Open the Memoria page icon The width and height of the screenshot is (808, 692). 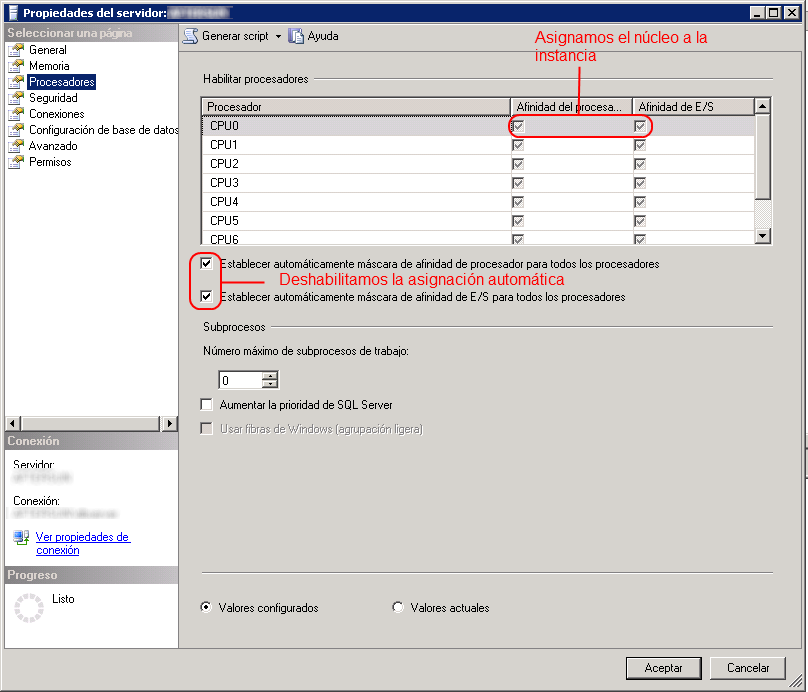(16, 66)
